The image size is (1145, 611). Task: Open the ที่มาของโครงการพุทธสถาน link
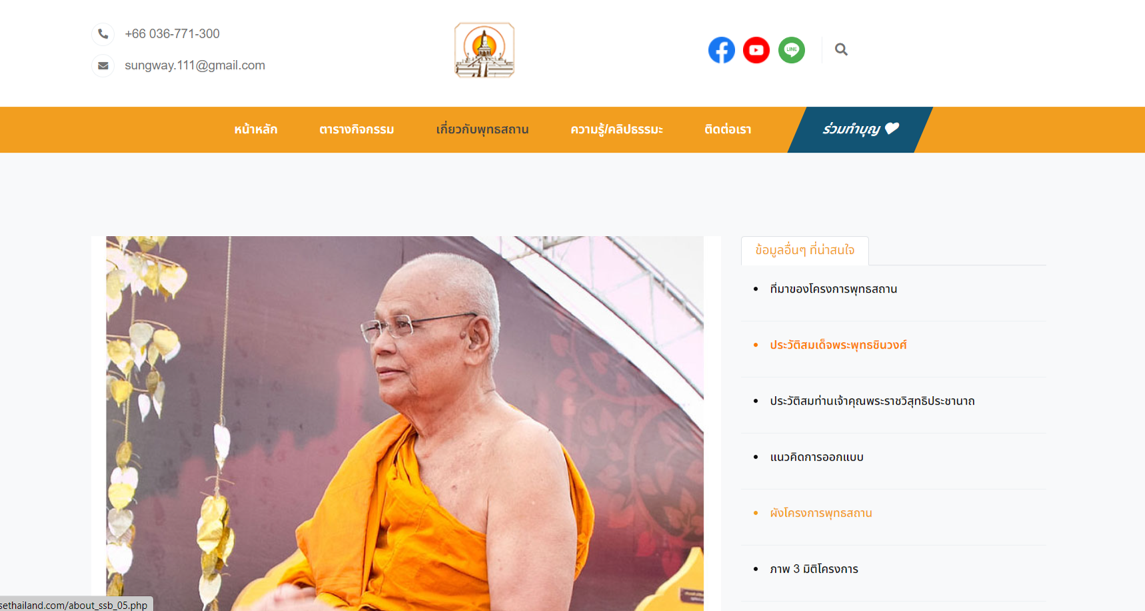[833, 289]
